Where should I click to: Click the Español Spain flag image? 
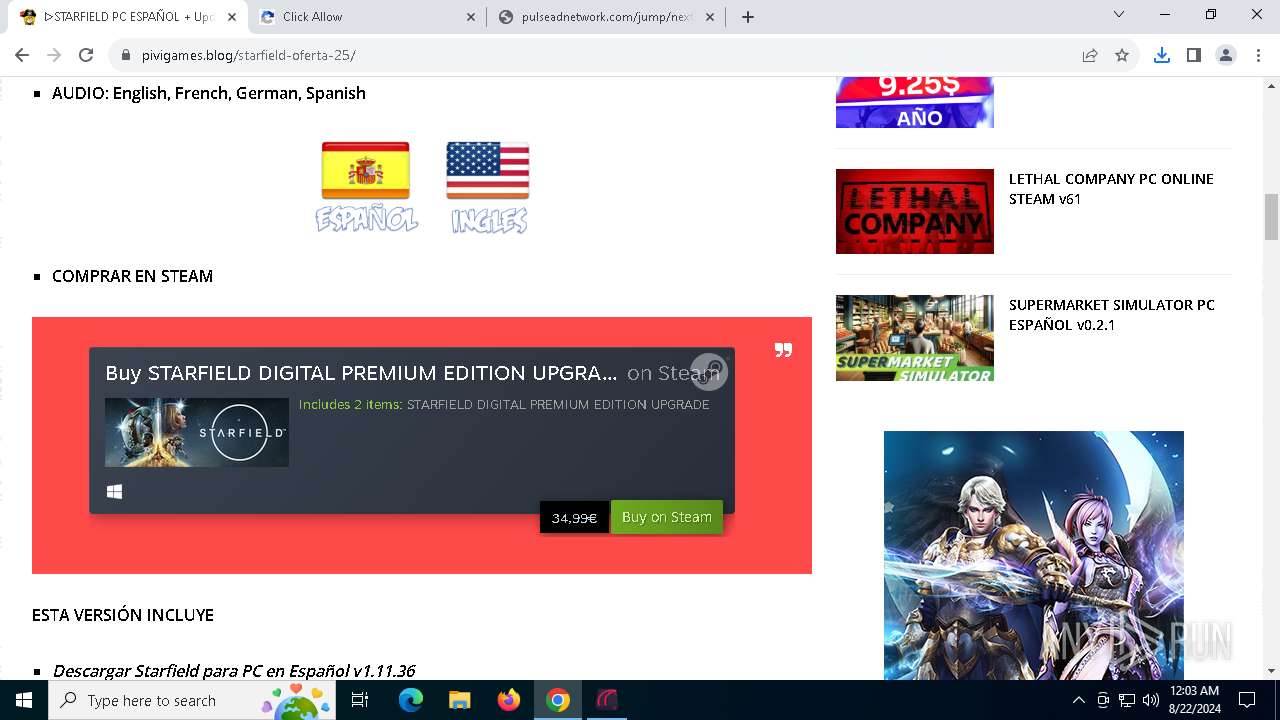pyautogui.click(x=366, y=187)
